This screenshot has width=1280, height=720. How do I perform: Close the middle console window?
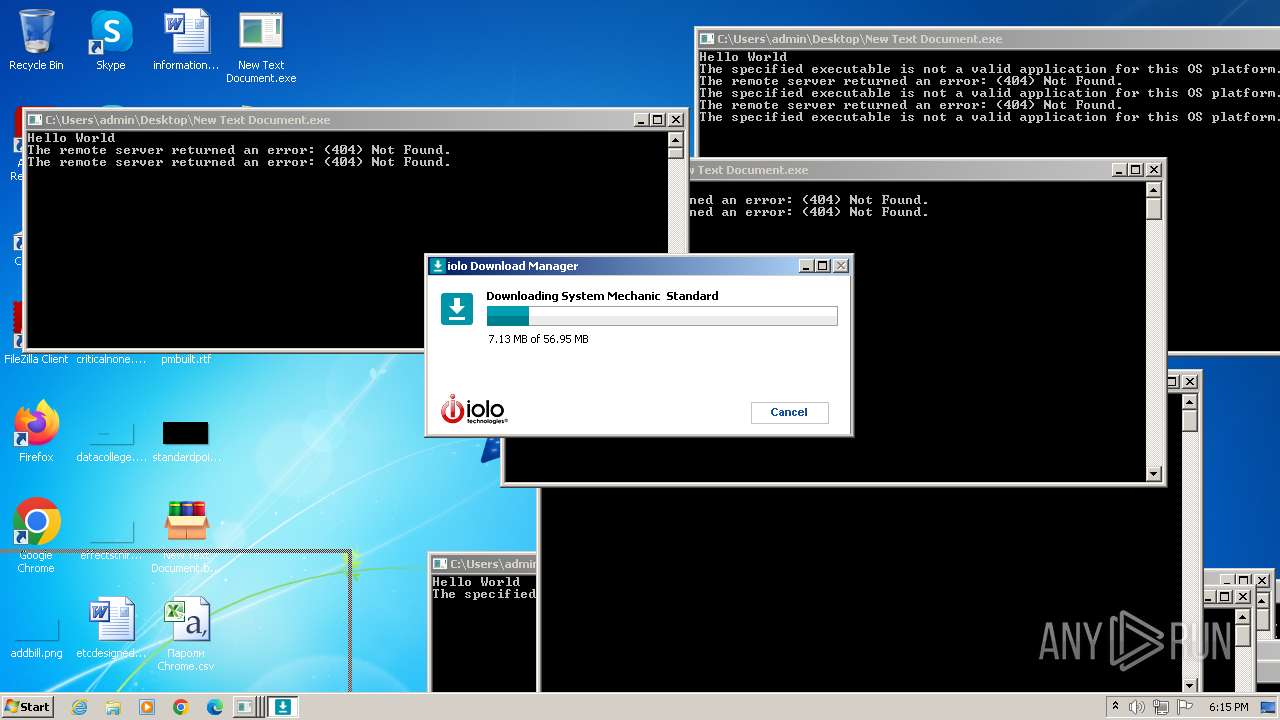1153,170
